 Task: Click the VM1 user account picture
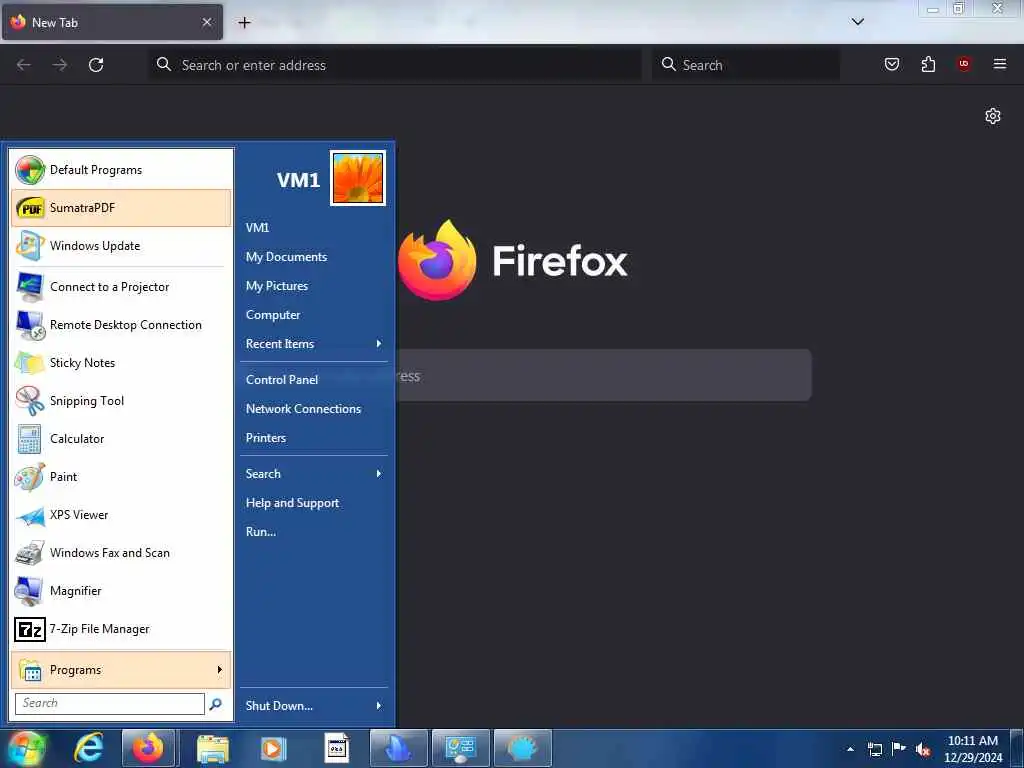coord(358,178)
